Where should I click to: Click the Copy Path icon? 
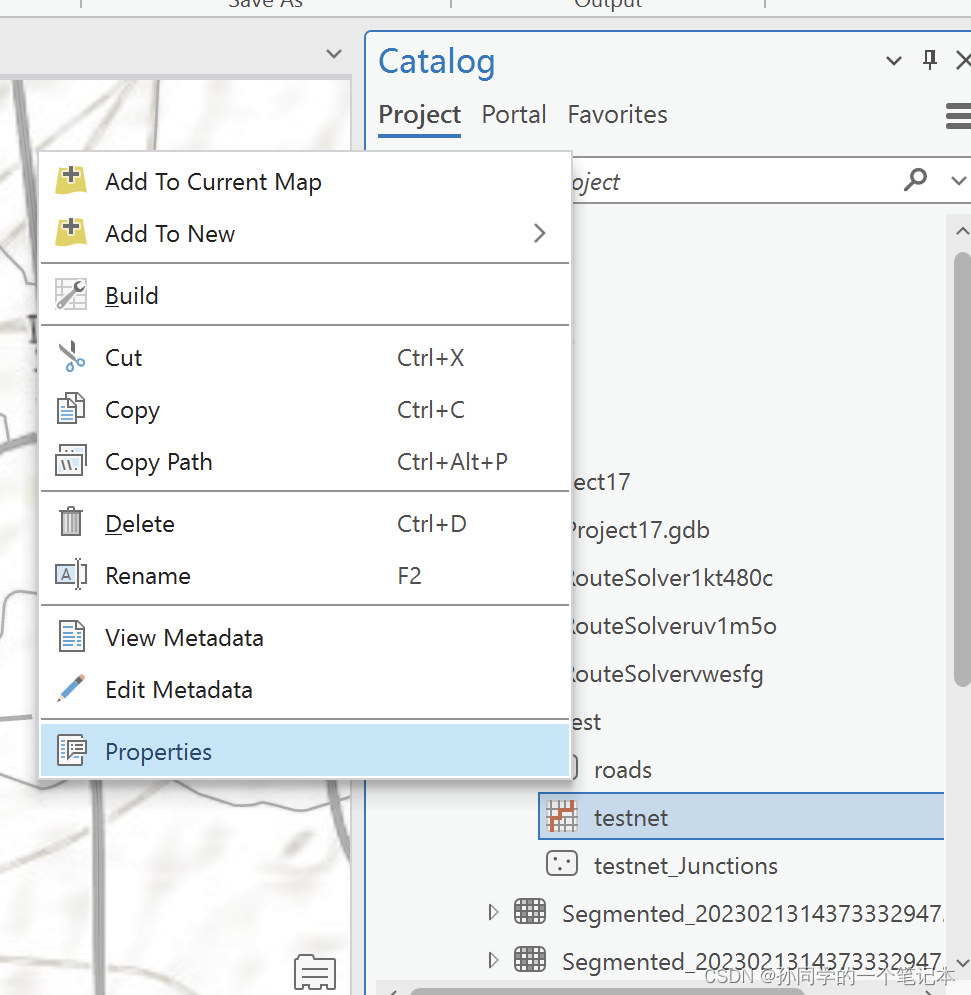tap(70, 461)
